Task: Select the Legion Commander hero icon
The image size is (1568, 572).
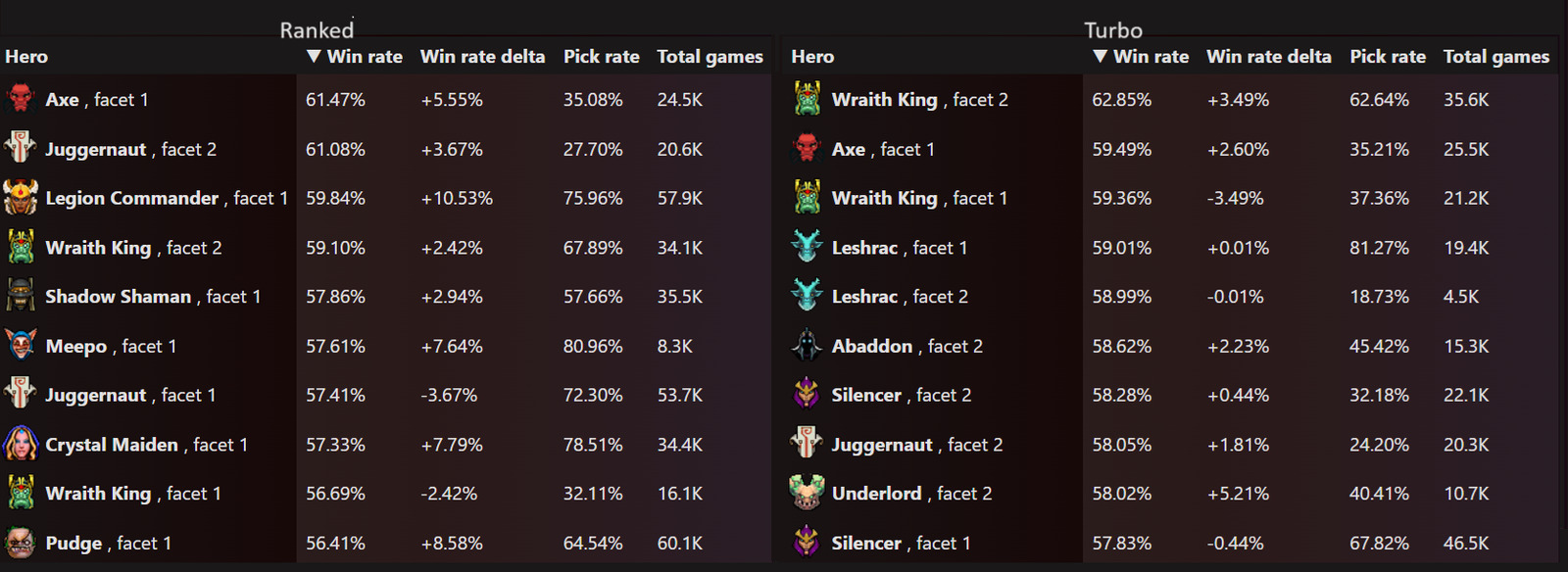Action: click(22, 198)
